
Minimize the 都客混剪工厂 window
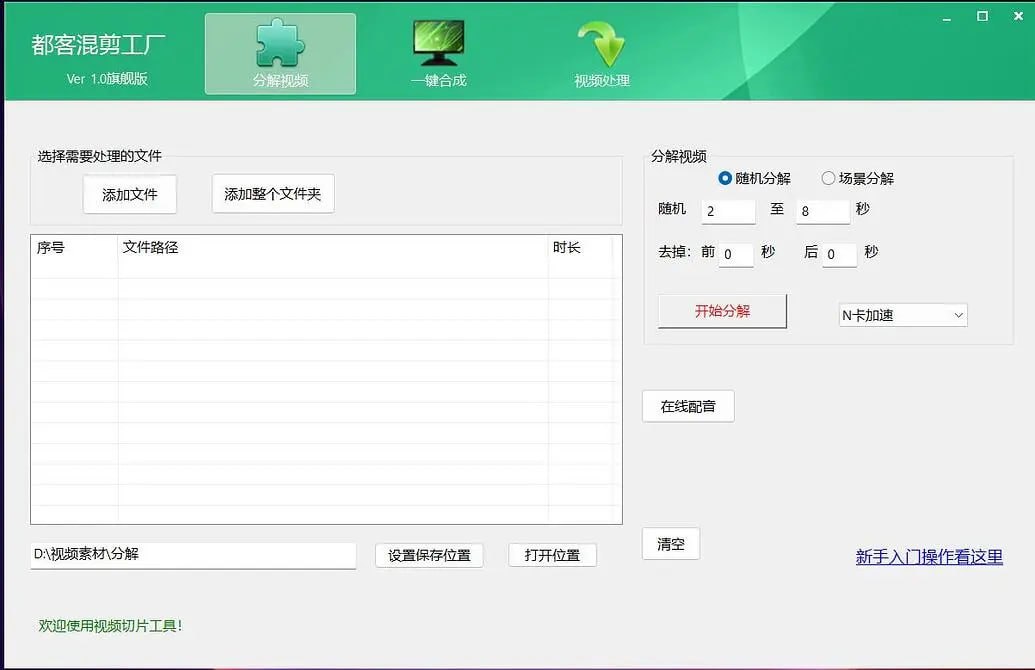(947, 17)
